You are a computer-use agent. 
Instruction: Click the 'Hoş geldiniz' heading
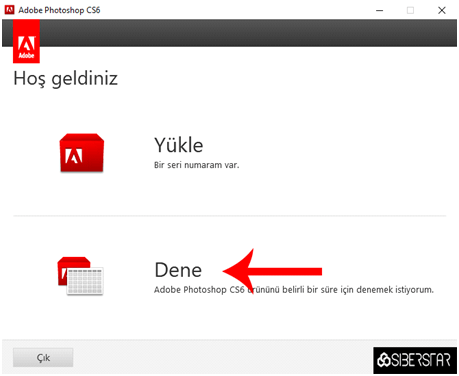66,79
